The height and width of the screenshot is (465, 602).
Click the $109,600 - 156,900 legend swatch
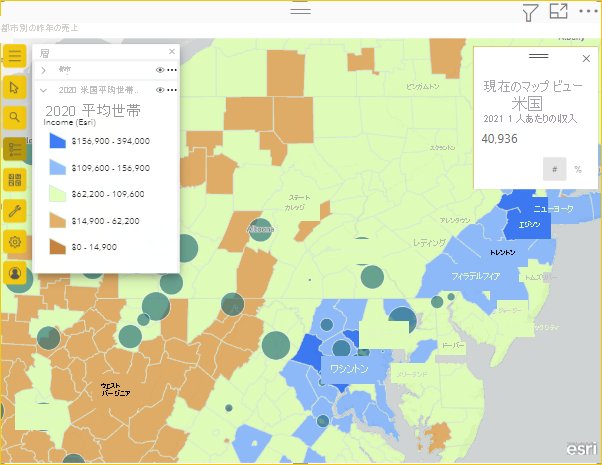click(x=58, y=167)
